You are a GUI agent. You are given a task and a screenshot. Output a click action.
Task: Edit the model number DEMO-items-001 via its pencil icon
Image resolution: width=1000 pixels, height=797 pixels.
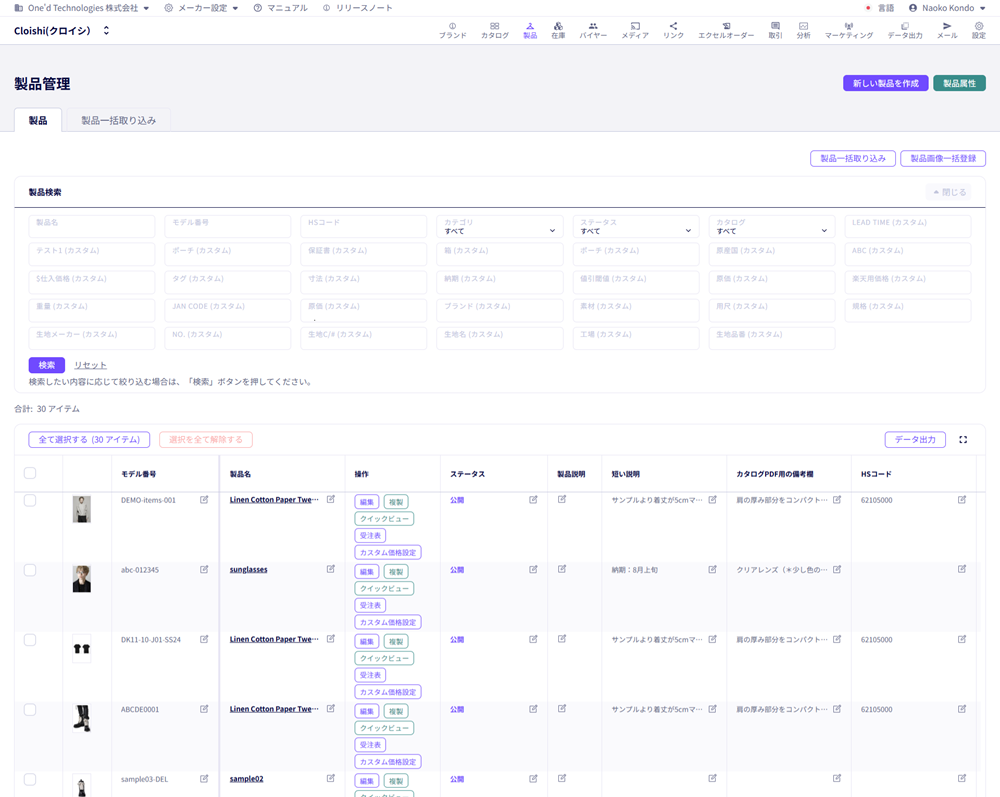[x=204, y=500]
